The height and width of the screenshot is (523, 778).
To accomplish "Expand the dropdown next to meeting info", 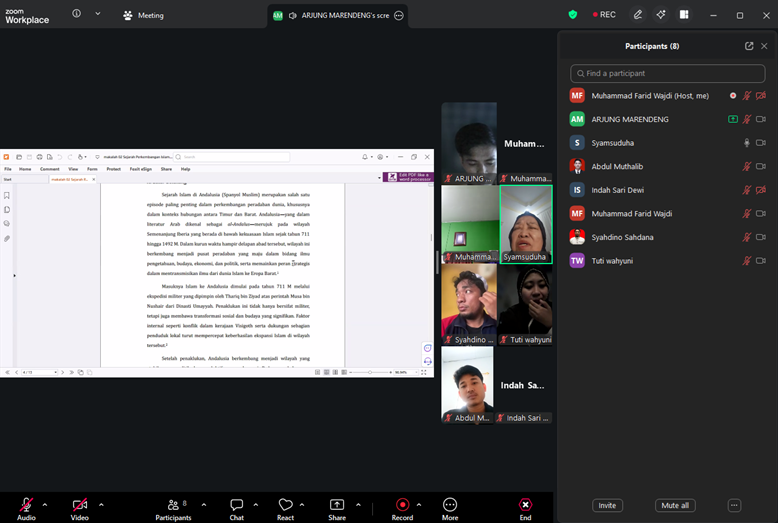I will point(98,14).
